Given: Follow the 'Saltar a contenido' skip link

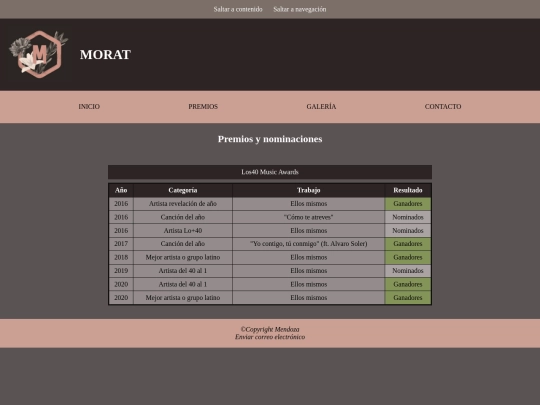Looking at the screenshot, I should [x=238, y=9].
